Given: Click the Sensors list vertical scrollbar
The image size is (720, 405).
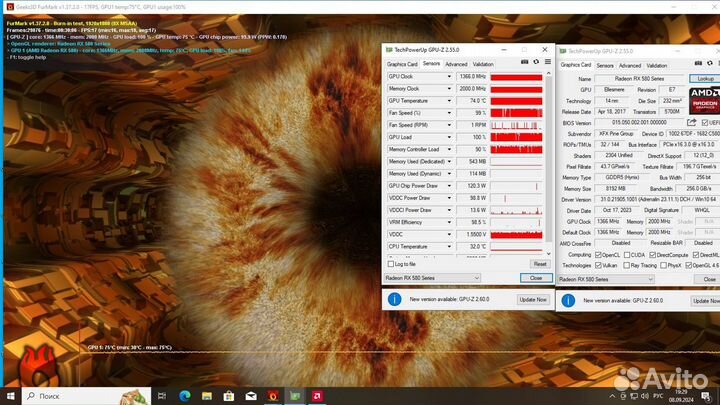Looking at the screenshot, I should tap(548, 163).
